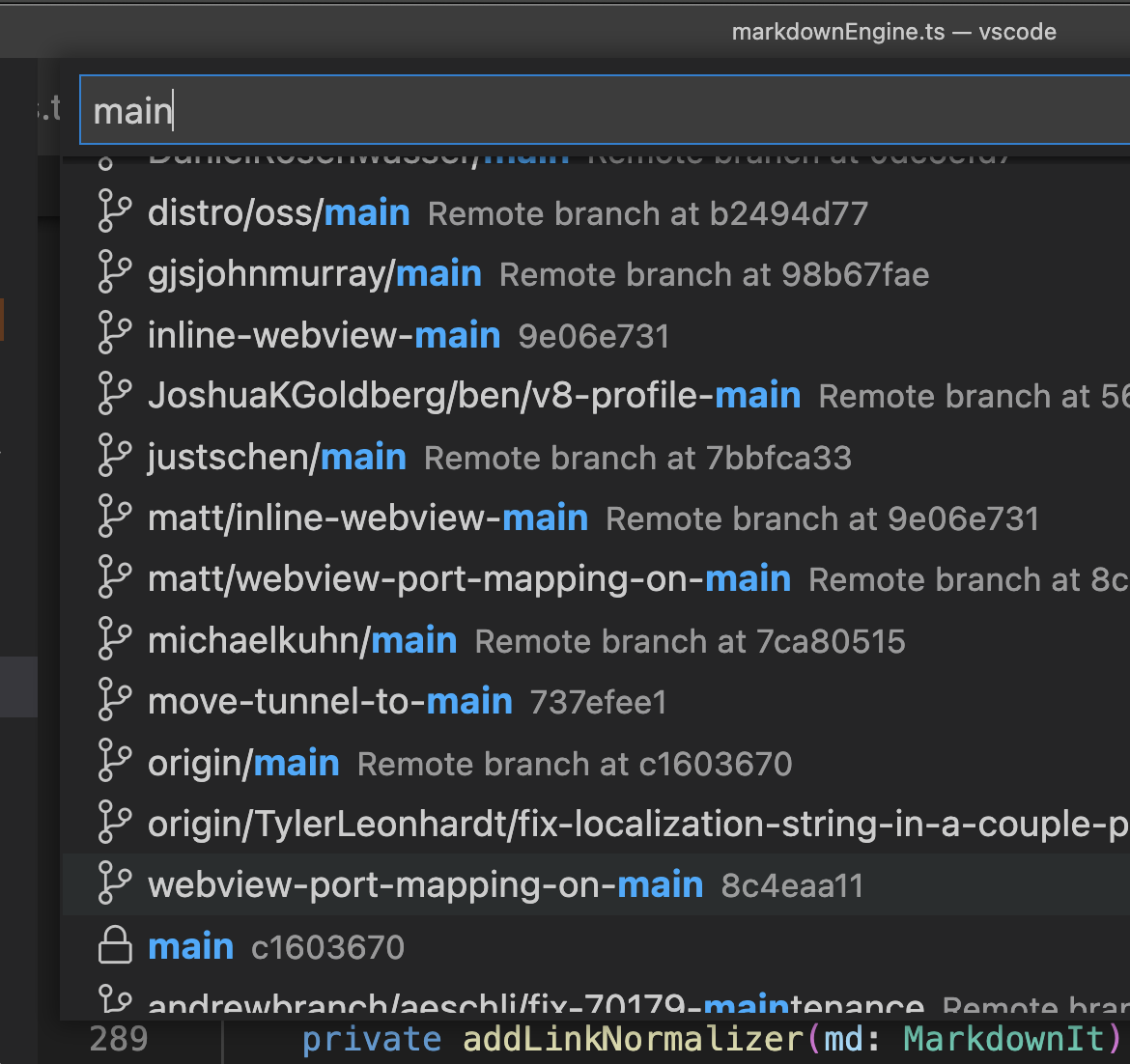Click the branch icon beside webview-port-mapping-on-main 8c4eaa11
The image size is (1130, 1064).
(115, 882)
